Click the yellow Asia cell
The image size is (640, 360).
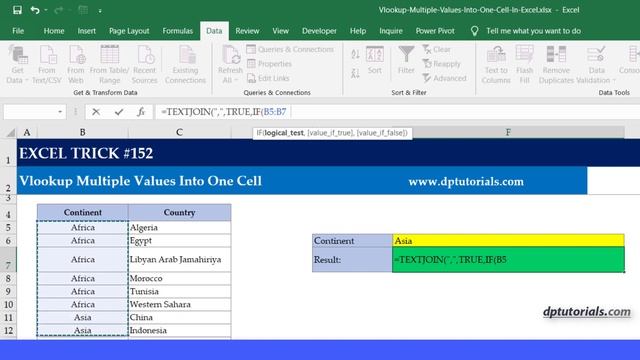pos(508,240)
